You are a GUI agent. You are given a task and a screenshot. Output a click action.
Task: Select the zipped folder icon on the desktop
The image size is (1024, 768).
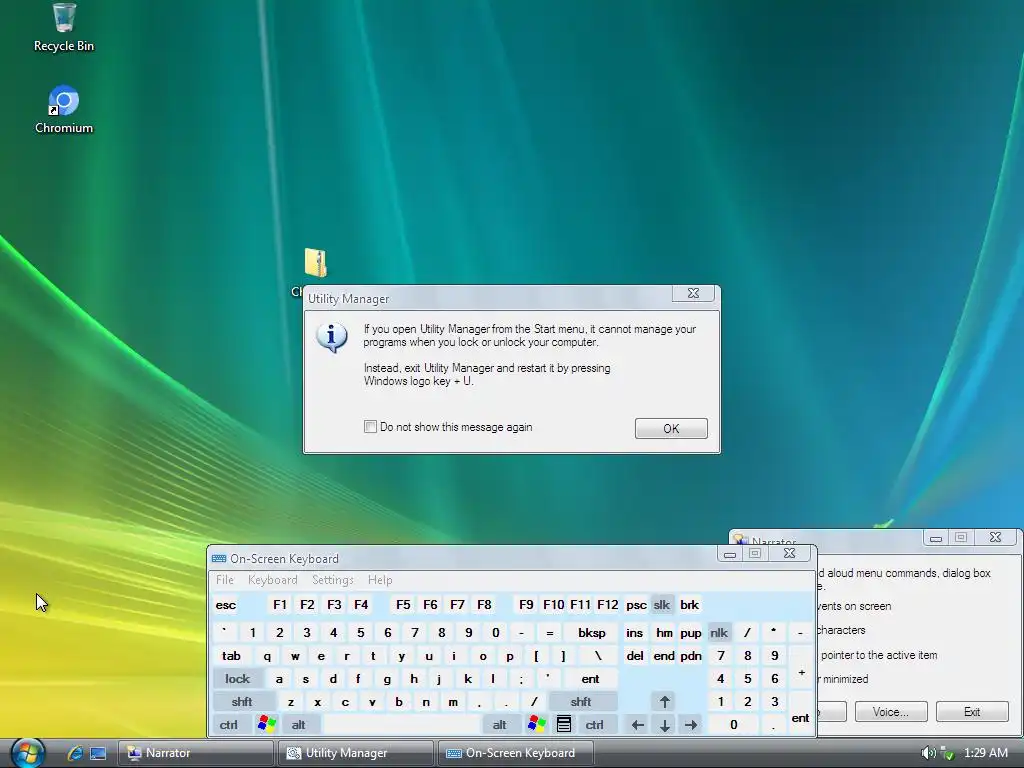point(315,263)
